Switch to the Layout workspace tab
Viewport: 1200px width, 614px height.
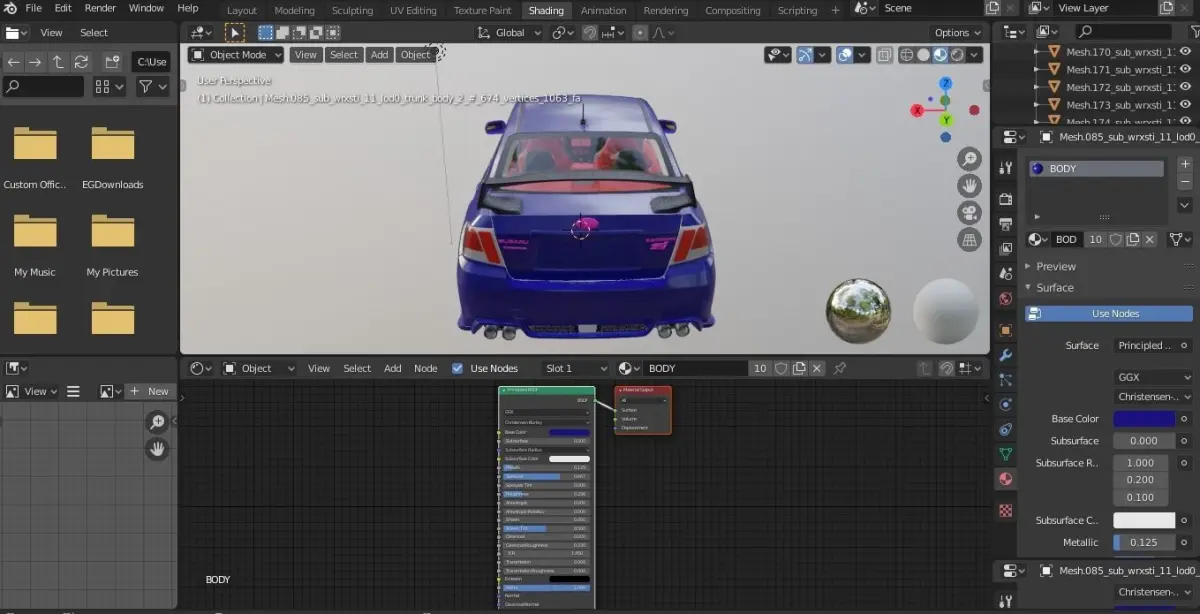[242, 10]
